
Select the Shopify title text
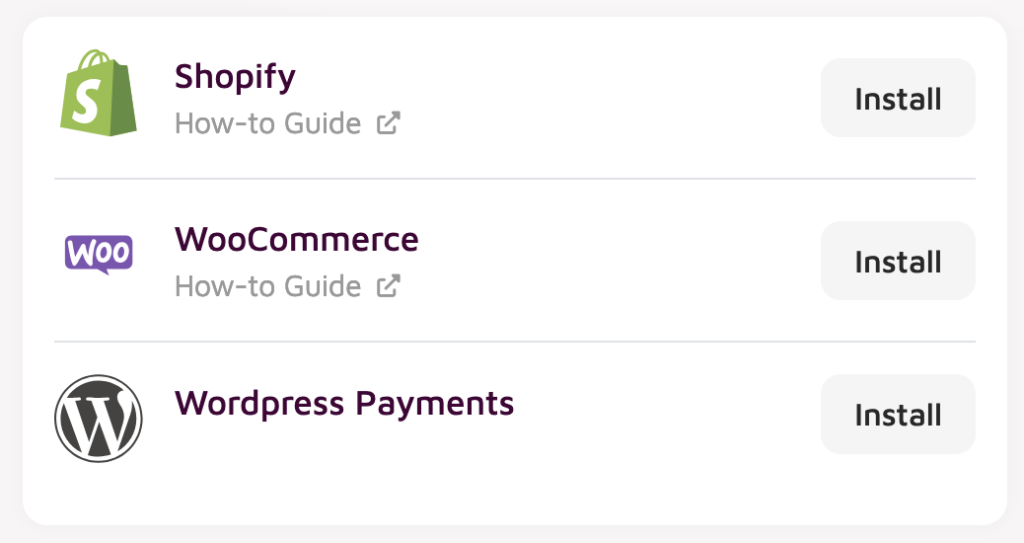point(235,78)
